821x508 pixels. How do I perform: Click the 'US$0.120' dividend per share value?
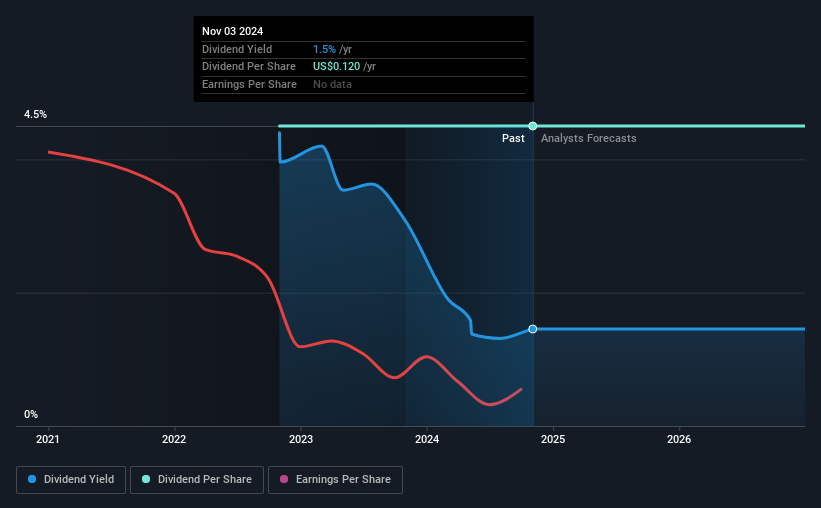(336, 67)
